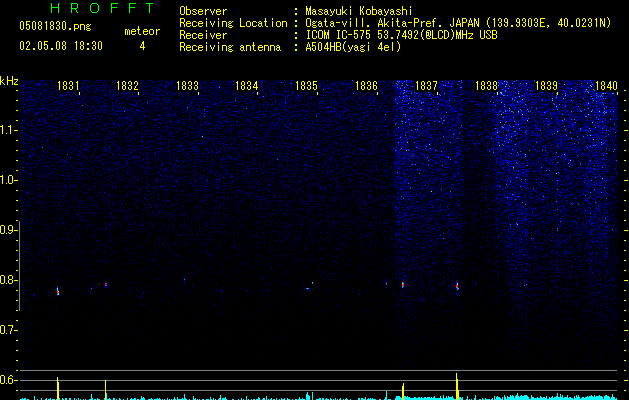Click the 0.8 frequency axis label
The height and width of the screenshot is (400, 629).
(8, 280)
